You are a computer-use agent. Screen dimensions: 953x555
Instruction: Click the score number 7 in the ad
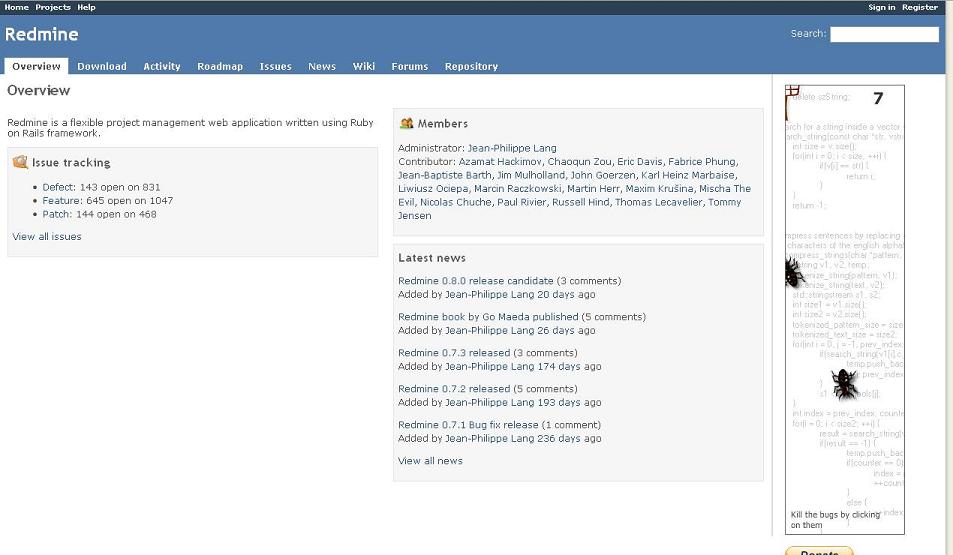coord(878,98)
